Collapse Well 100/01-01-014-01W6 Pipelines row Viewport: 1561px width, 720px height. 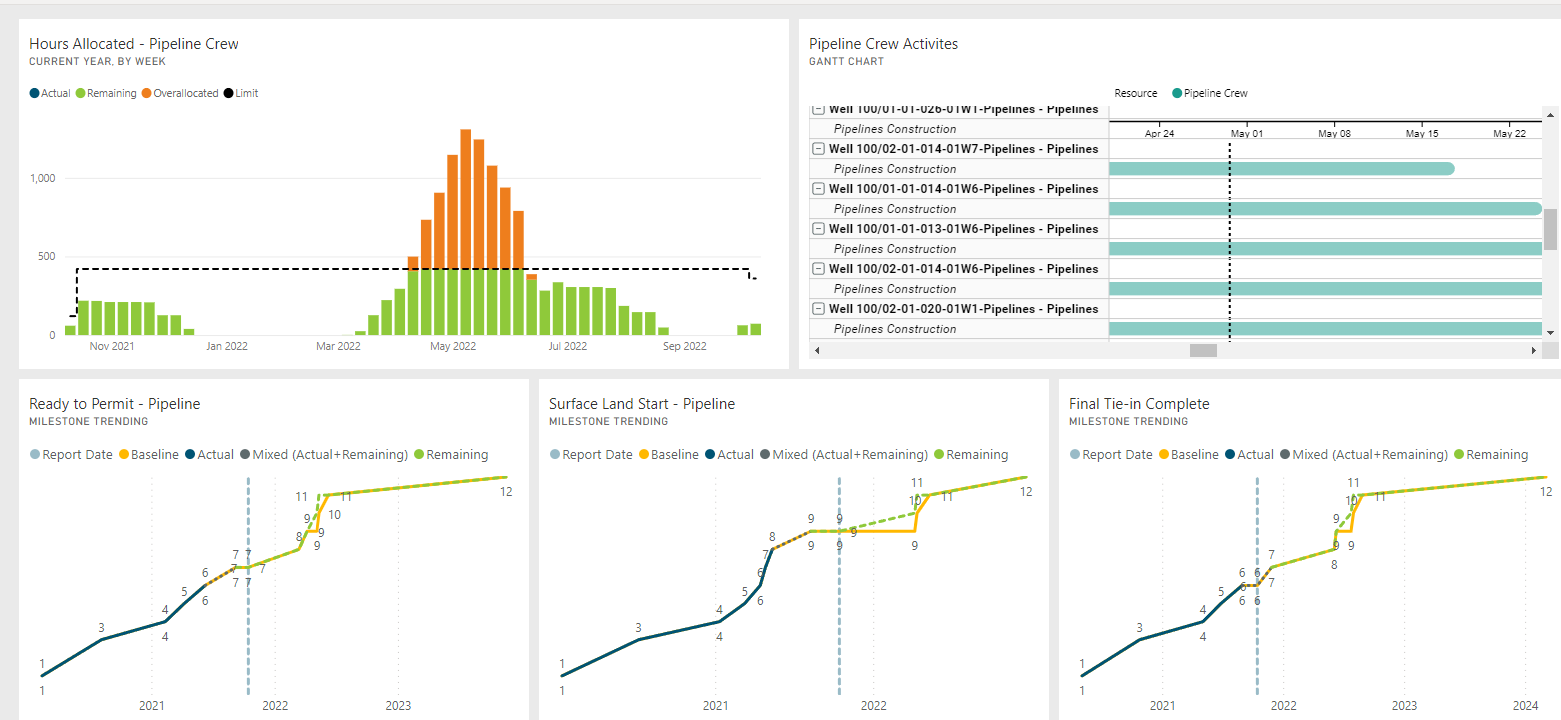coord(818,189)
